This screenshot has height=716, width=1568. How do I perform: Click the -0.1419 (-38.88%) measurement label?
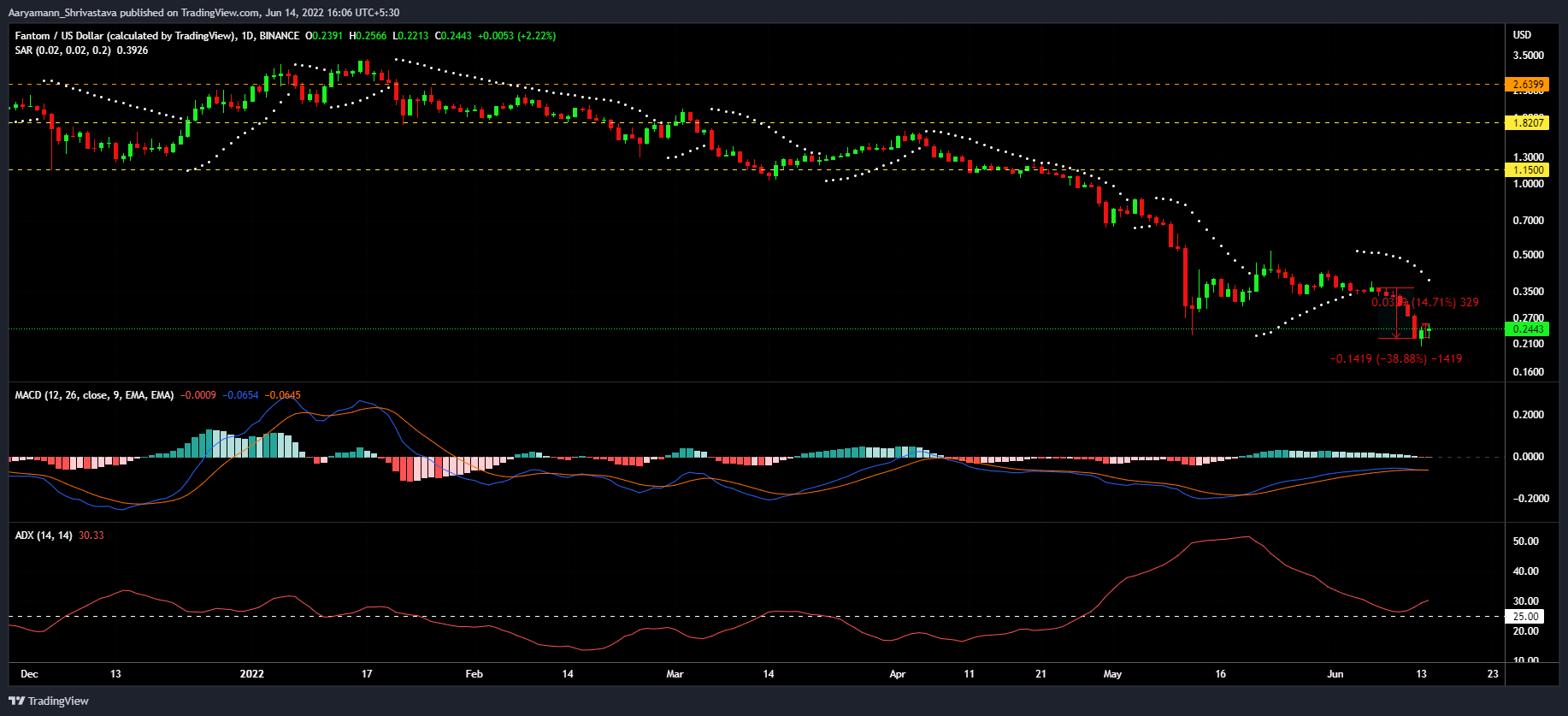1396,359
